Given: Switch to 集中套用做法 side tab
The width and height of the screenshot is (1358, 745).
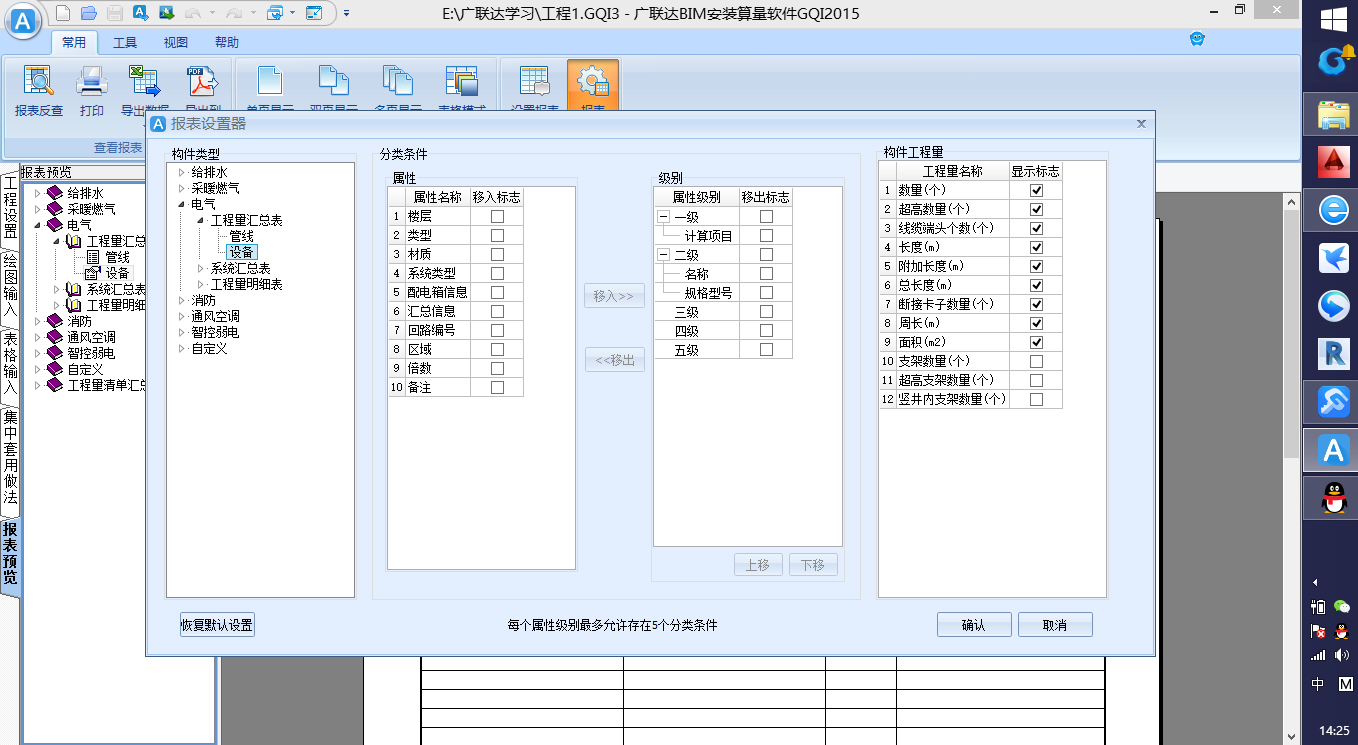Looking at the screenshot, I should (10, 458).
